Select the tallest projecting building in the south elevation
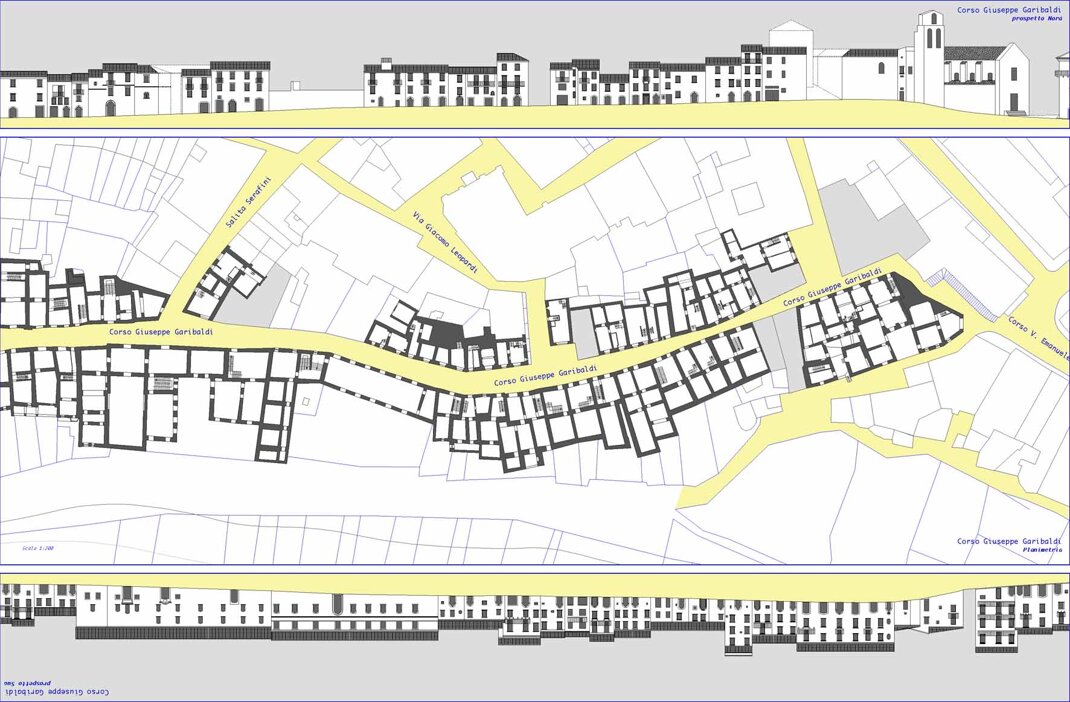Image resolution: width=1070 pixels, height=702 pixels. pos(739,626)
